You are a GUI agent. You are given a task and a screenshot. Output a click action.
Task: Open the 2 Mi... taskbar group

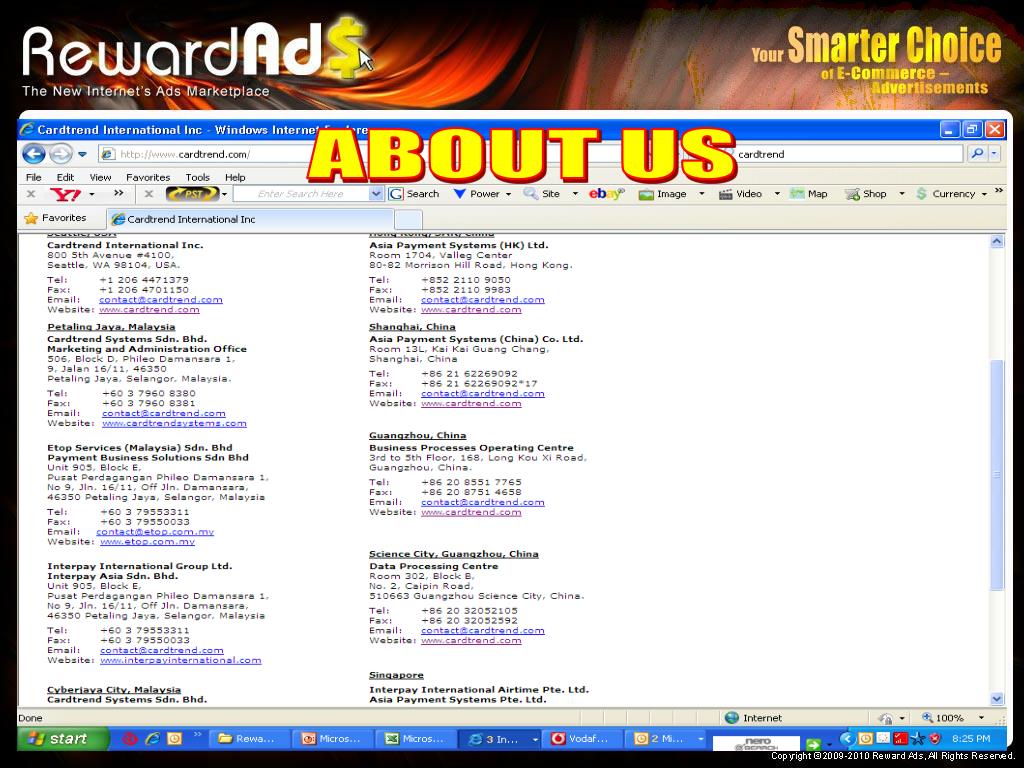[667, 739]
